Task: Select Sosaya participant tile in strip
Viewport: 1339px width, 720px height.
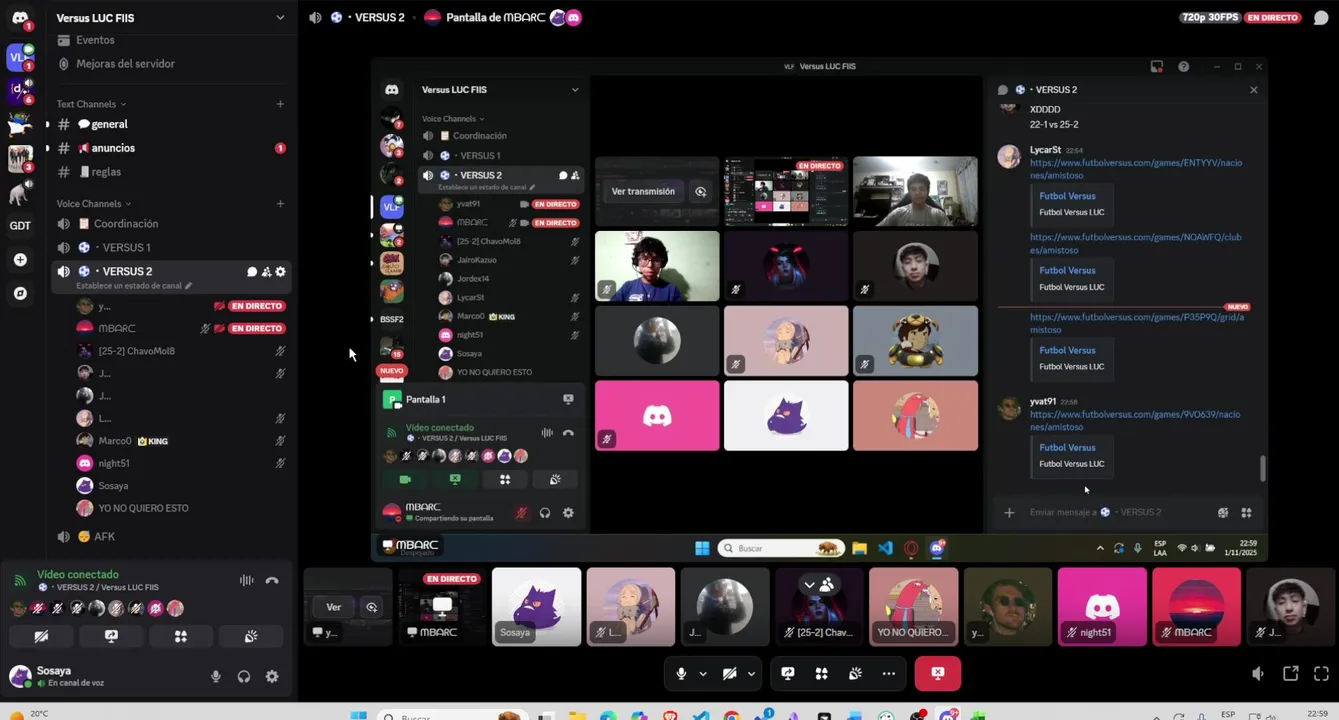Action: coord(536,606)
